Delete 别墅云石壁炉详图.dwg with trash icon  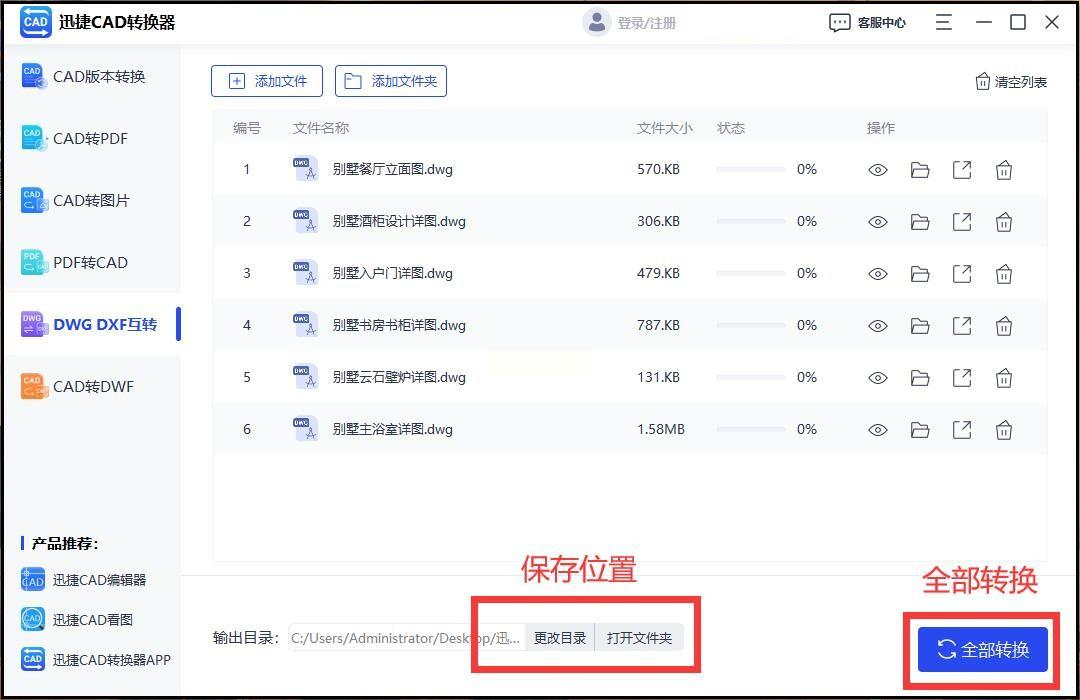tap(1004, 378)
